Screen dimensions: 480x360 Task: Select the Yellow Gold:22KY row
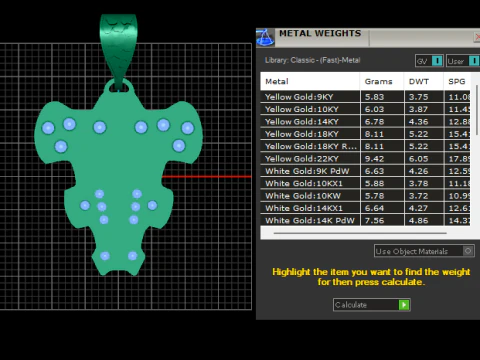[x=365, y=159]
